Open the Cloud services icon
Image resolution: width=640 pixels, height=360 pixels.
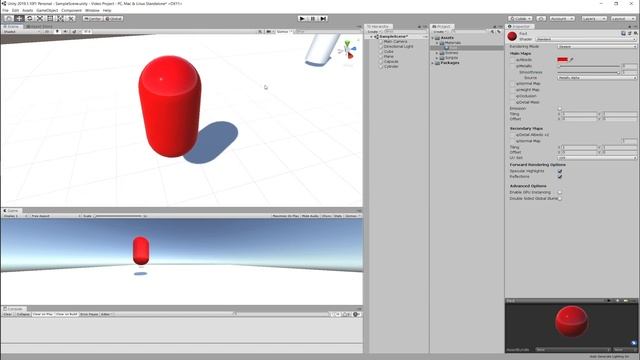pos(541,19)
